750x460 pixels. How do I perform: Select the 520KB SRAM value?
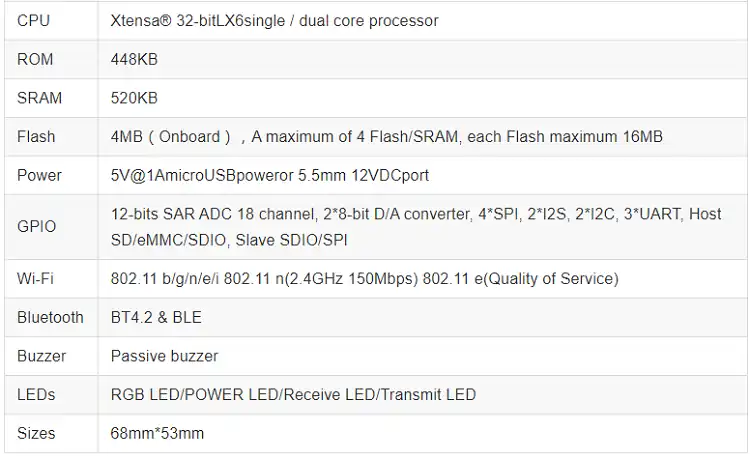(x=134, y=98)
